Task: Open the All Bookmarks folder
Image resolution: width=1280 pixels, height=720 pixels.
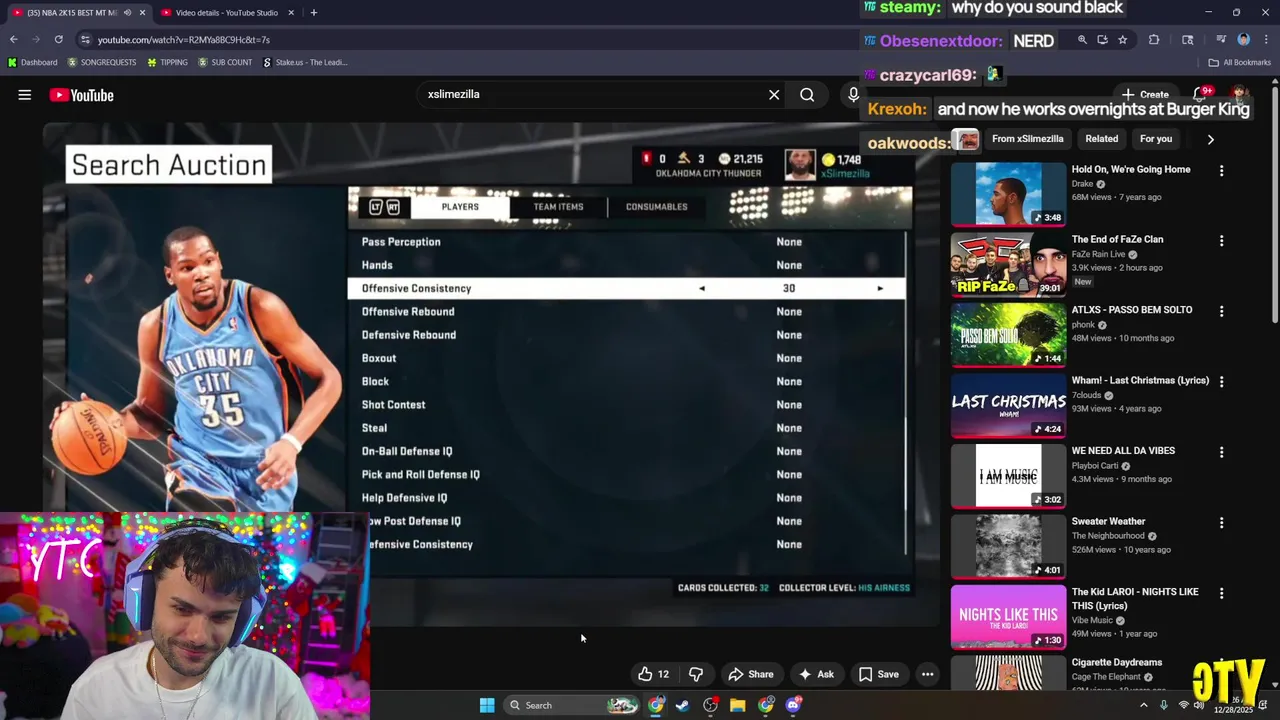Action: click(x=1240, y=62)
